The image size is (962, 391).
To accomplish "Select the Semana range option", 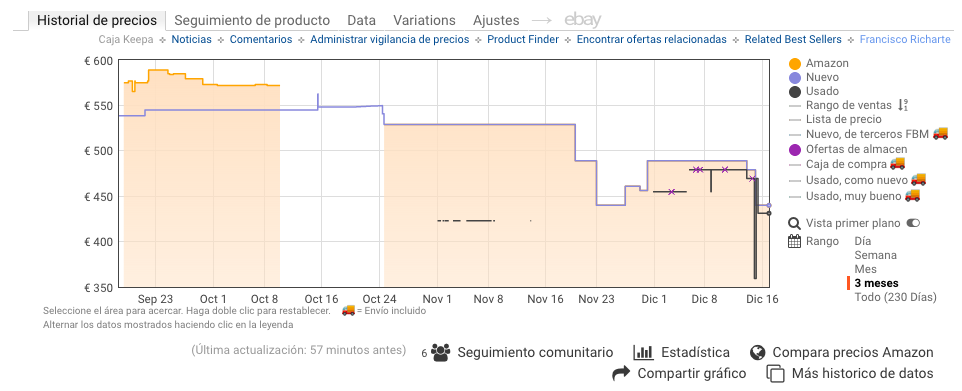I will pos(875,255).
